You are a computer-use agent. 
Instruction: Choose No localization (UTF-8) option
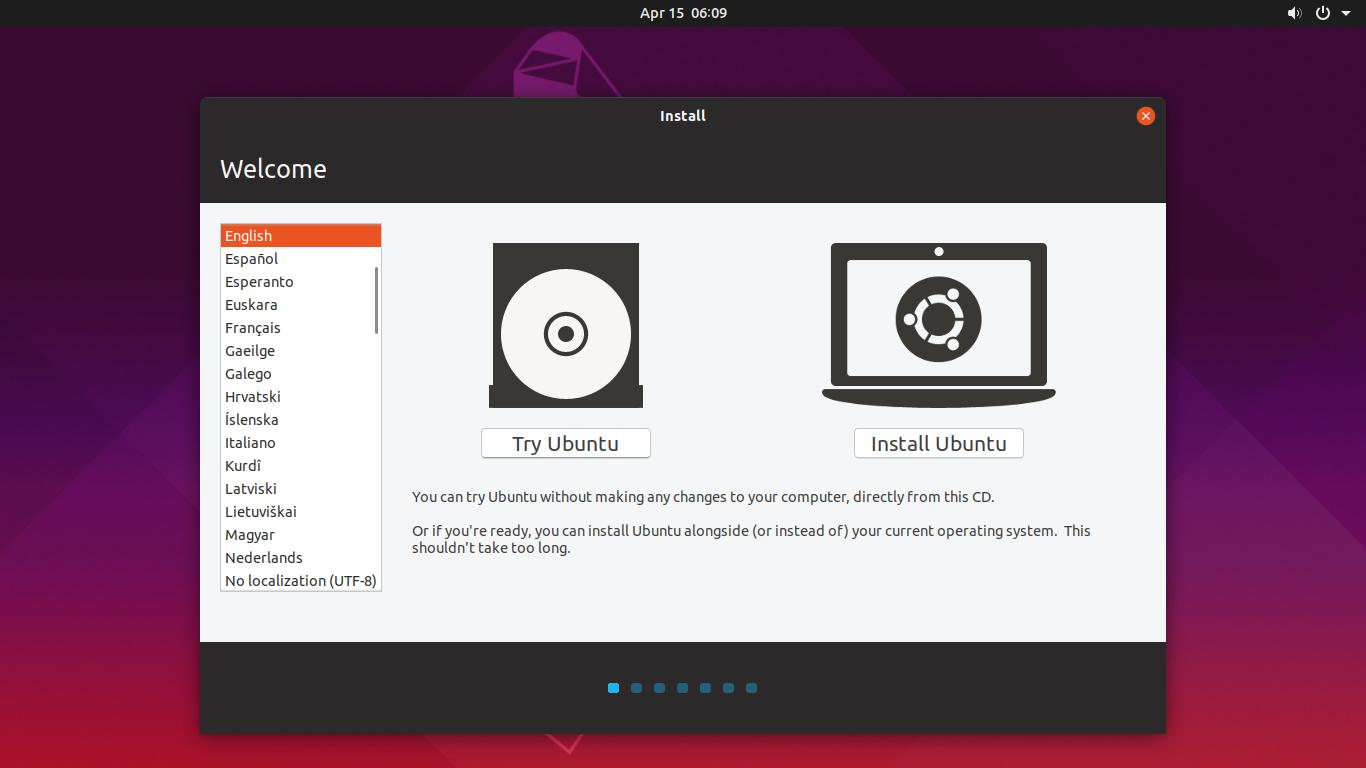coord(299,580)
